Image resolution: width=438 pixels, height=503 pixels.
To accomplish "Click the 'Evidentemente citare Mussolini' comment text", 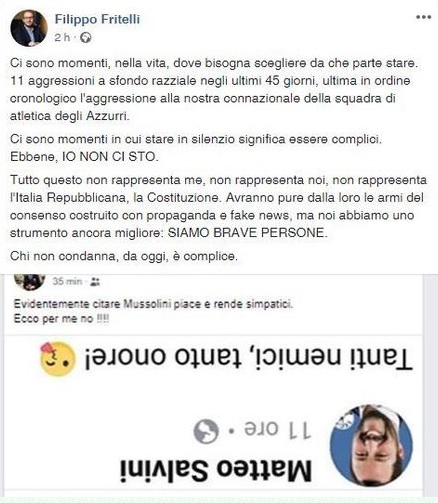I will pos(153,304).
